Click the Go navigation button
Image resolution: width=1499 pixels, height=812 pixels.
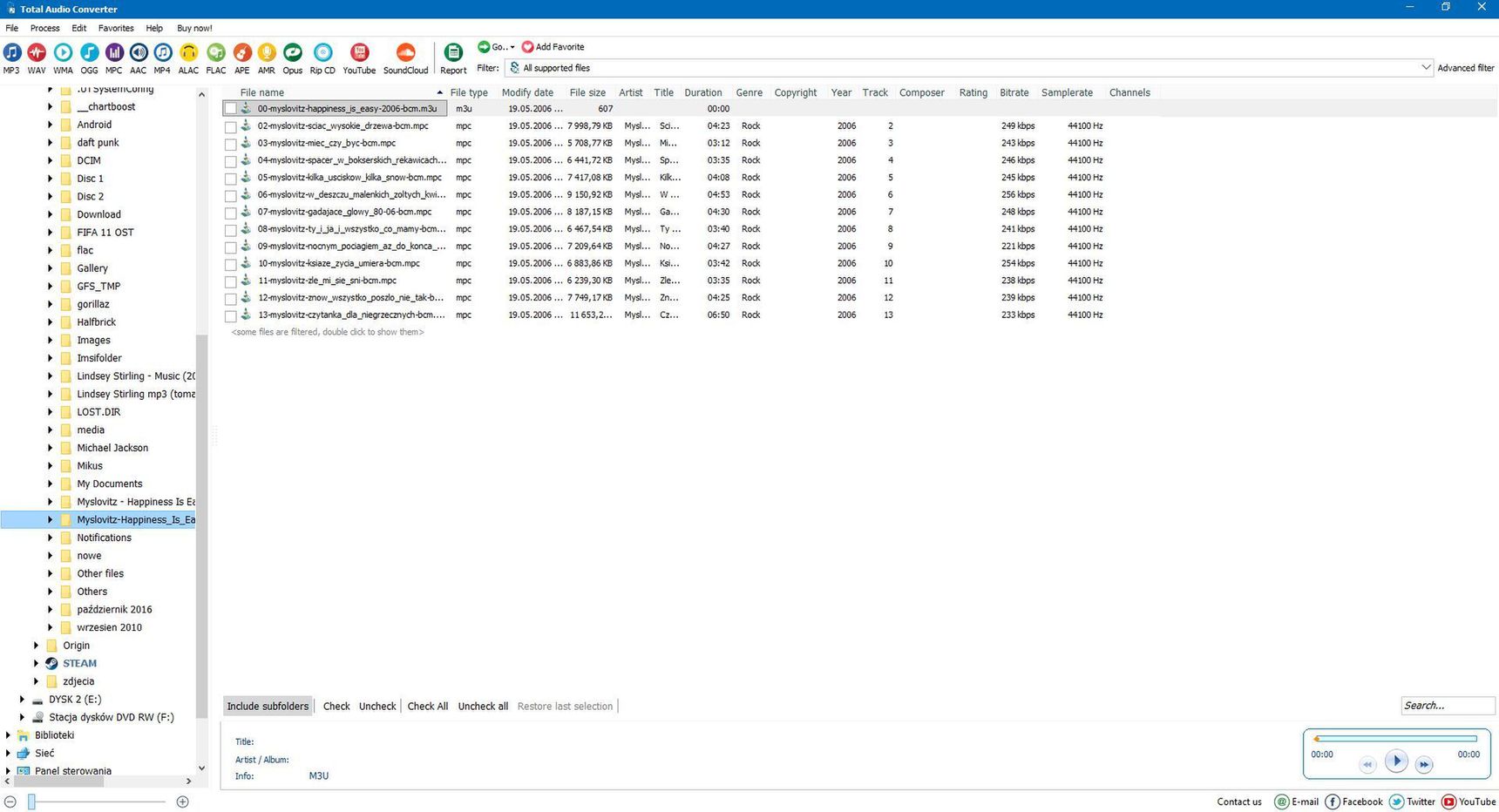click(x=496, y=47)
